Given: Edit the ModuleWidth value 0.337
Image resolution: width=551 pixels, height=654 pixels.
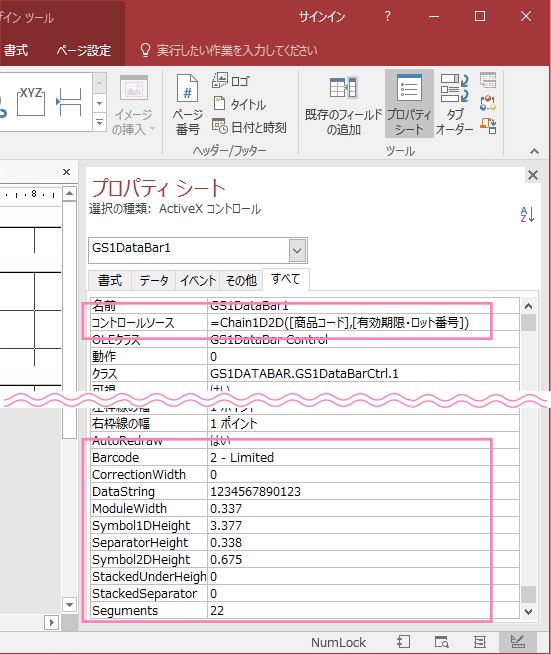Looking at the screenshot, I should click(363, 508).
